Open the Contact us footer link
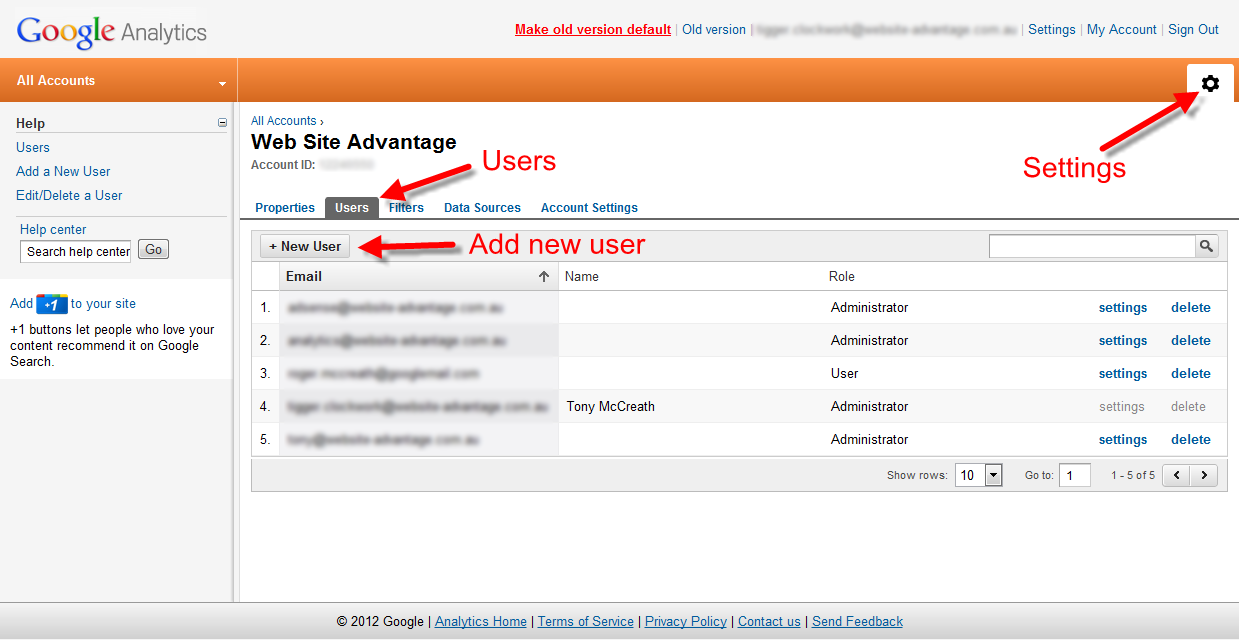 pos(769,621)
